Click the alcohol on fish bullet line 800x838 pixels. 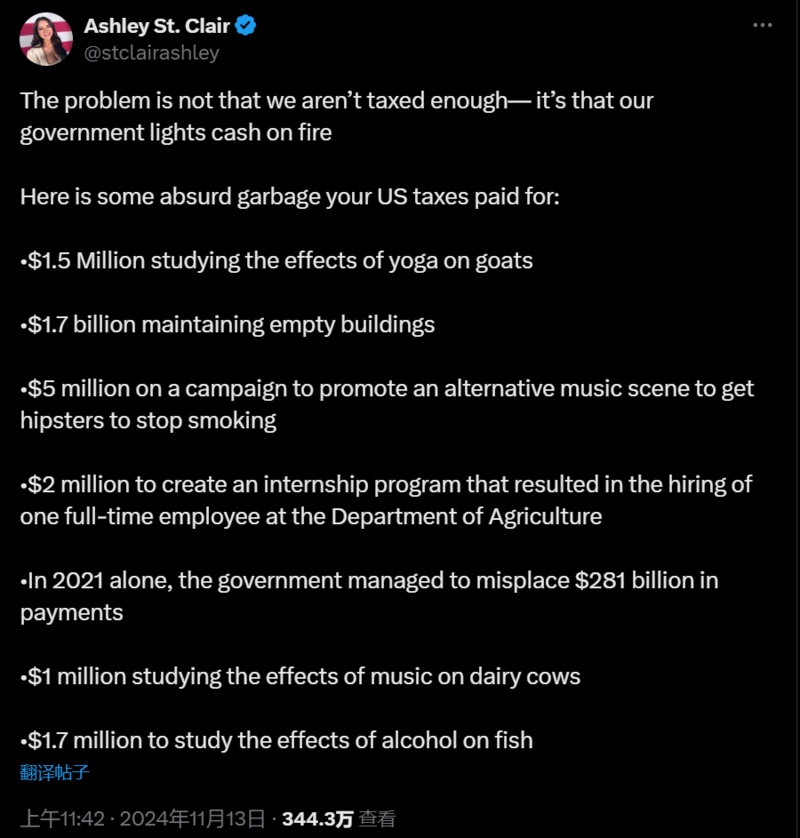point(276,741)
